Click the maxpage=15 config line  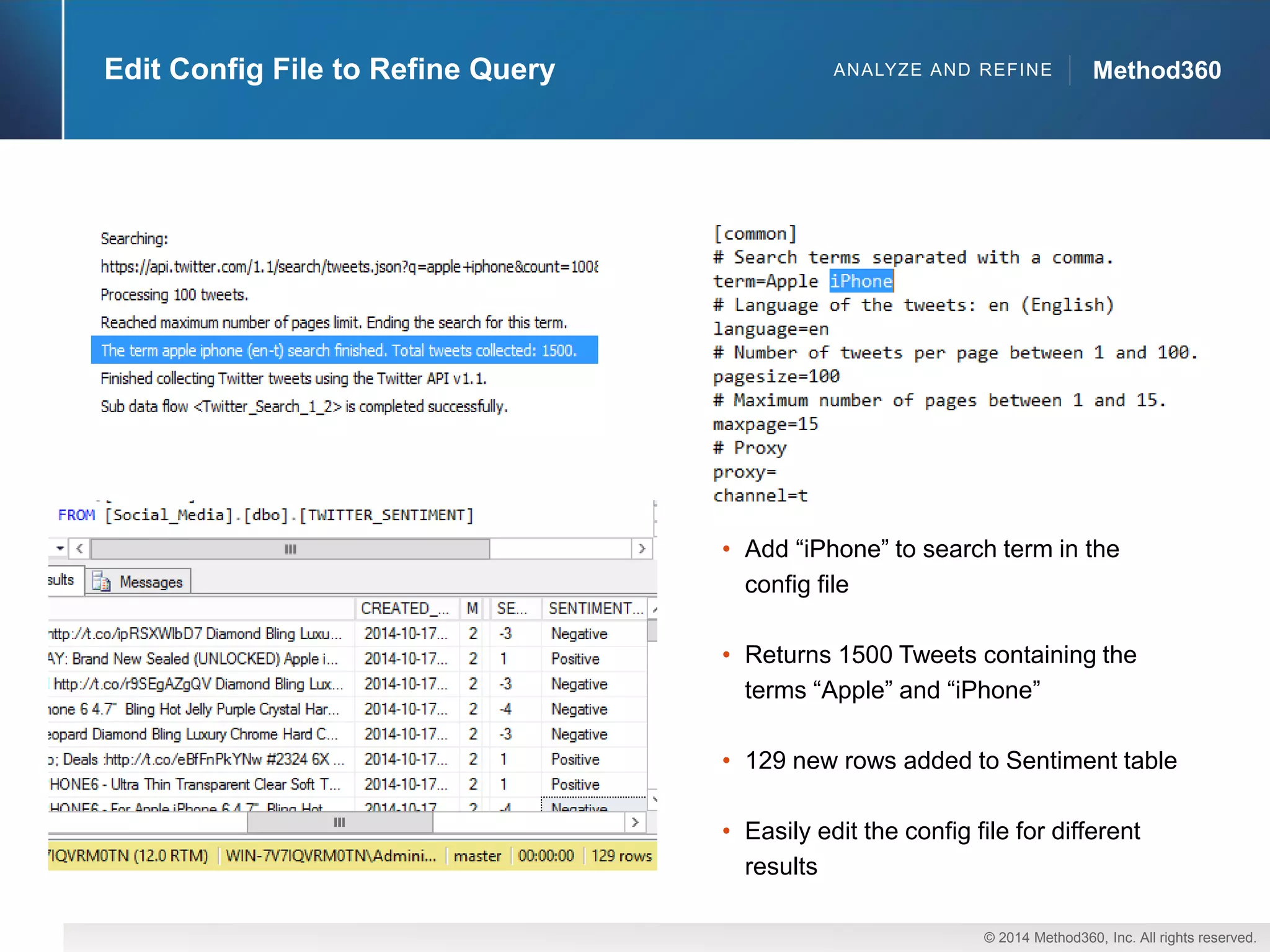click(x=766, y=424)
